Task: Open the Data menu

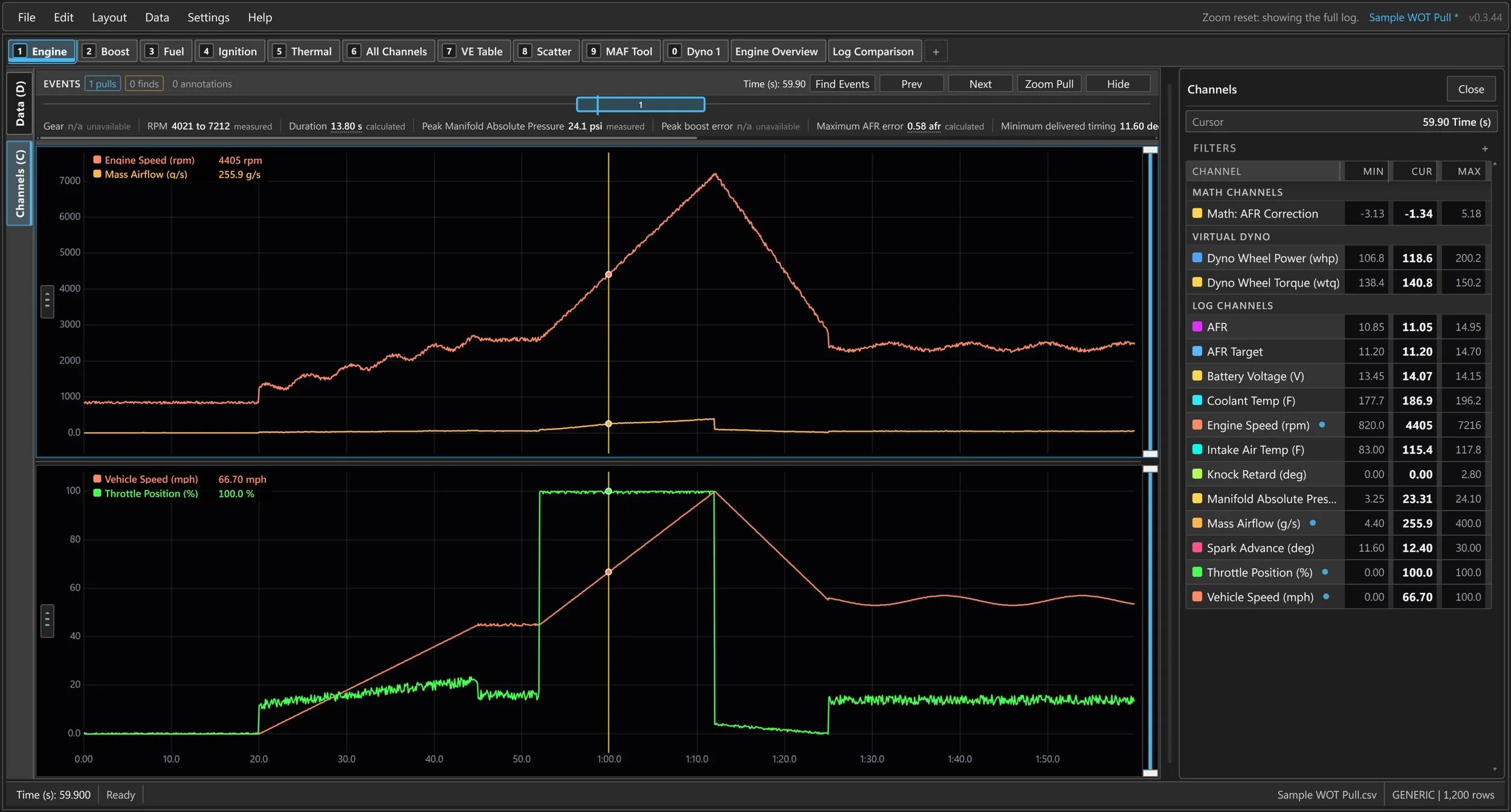Action: (157, 17)
